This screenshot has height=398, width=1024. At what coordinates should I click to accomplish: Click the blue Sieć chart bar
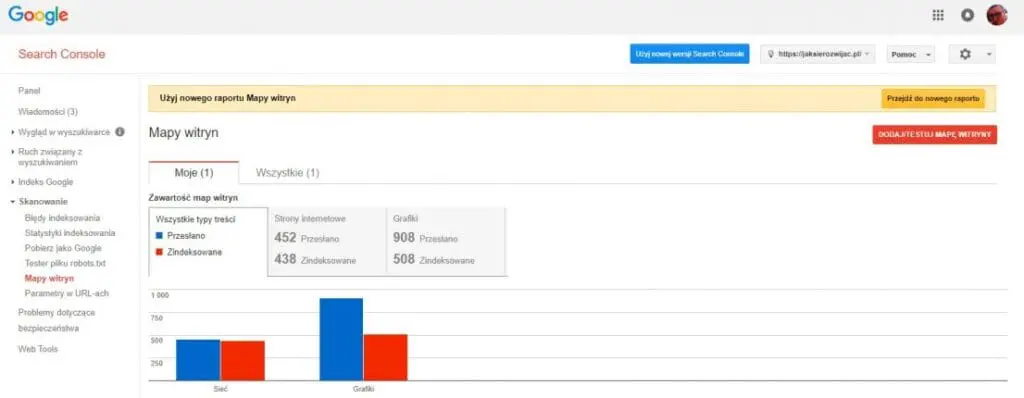click(198, 360)
